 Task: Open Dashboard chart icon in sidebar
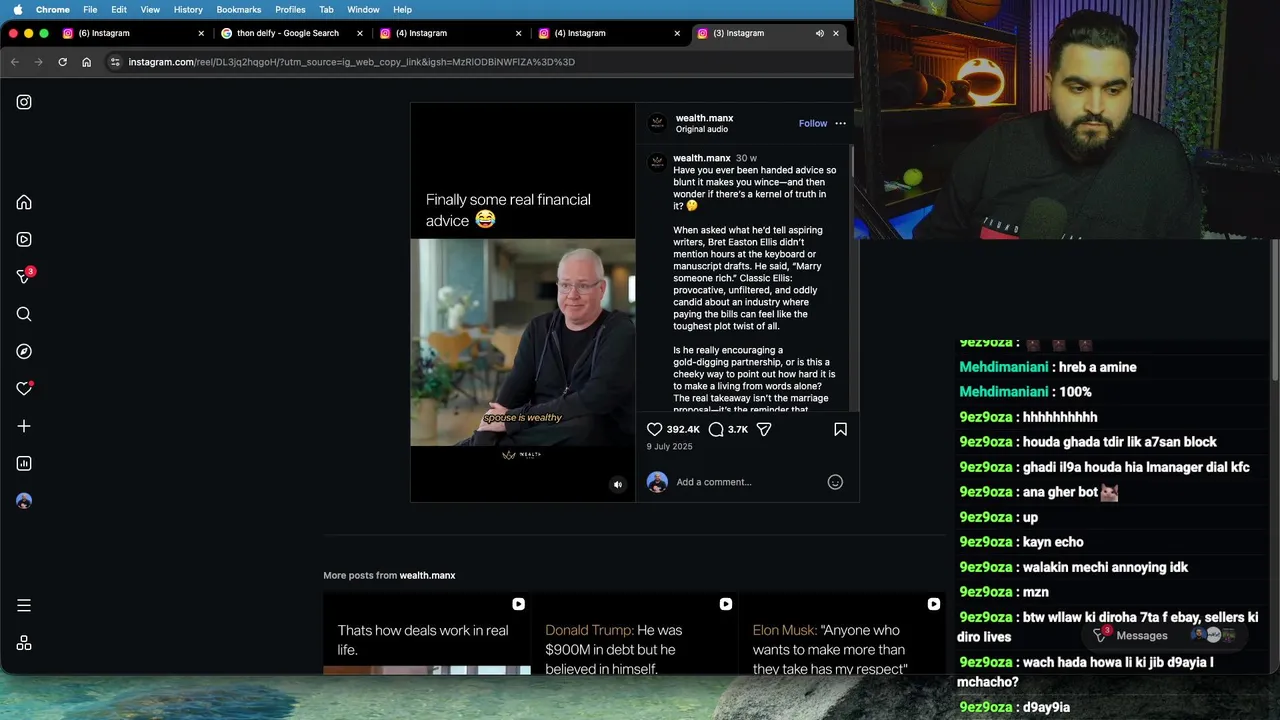pos(24,463)
